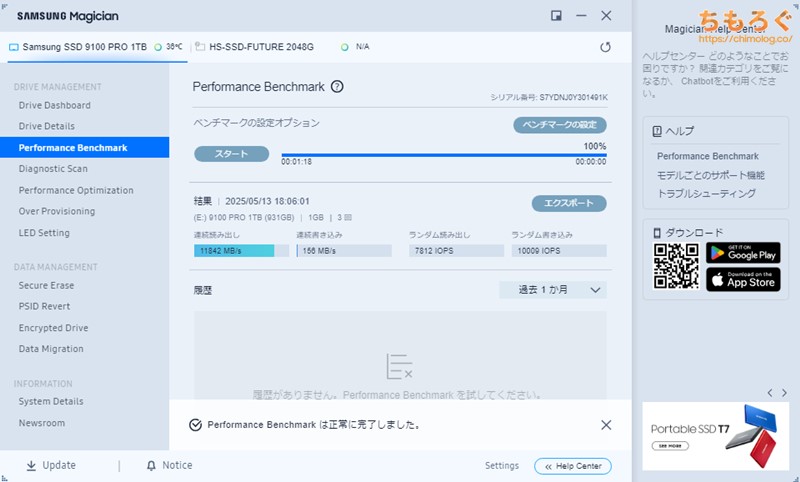Image resolution: width=800 pixels, height=482 pixels.
Task: Open モデルごとのサポート機能 help link
Action: coord(711,175)
